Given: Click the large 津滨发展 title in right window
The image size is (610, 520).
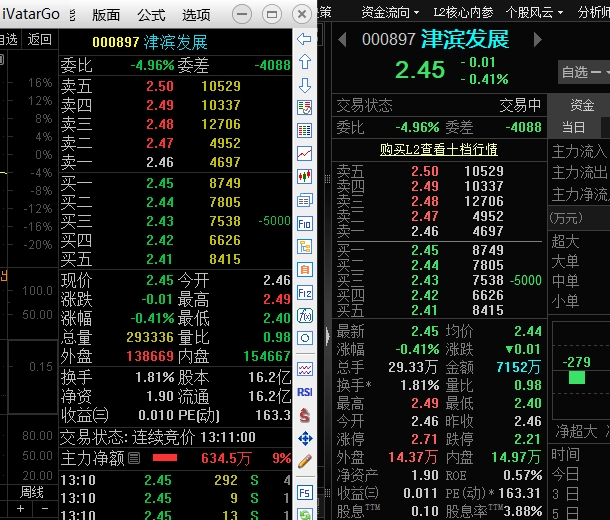Looking at the screenshot, I should (x=465, y=39).
